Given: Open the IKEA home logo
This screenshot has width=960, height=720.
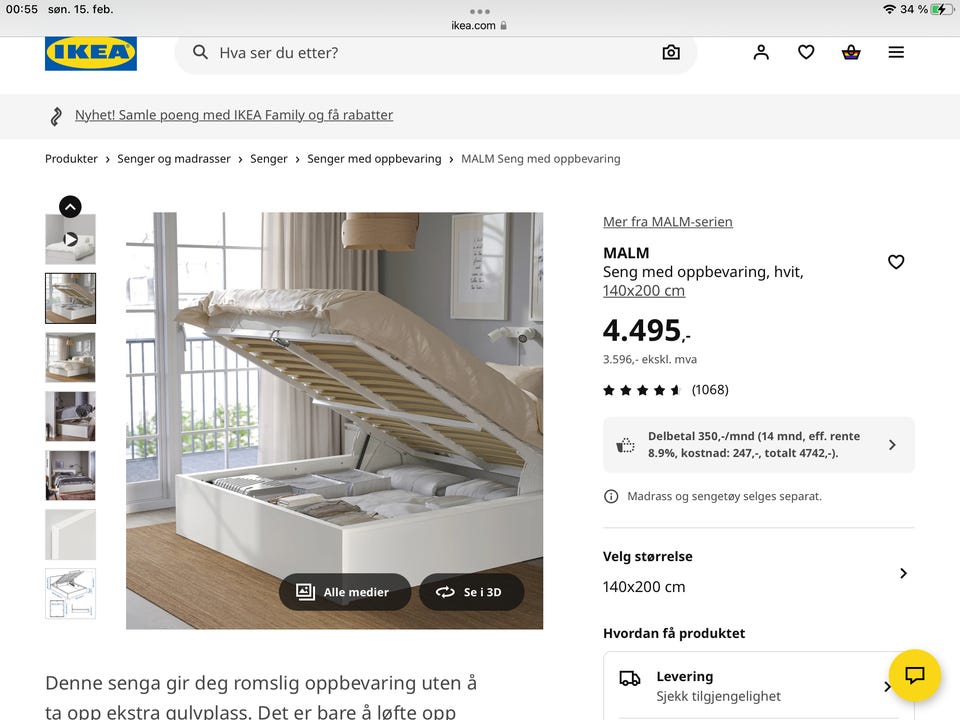Looking at the screenshot, I should [x=91, y=53].
